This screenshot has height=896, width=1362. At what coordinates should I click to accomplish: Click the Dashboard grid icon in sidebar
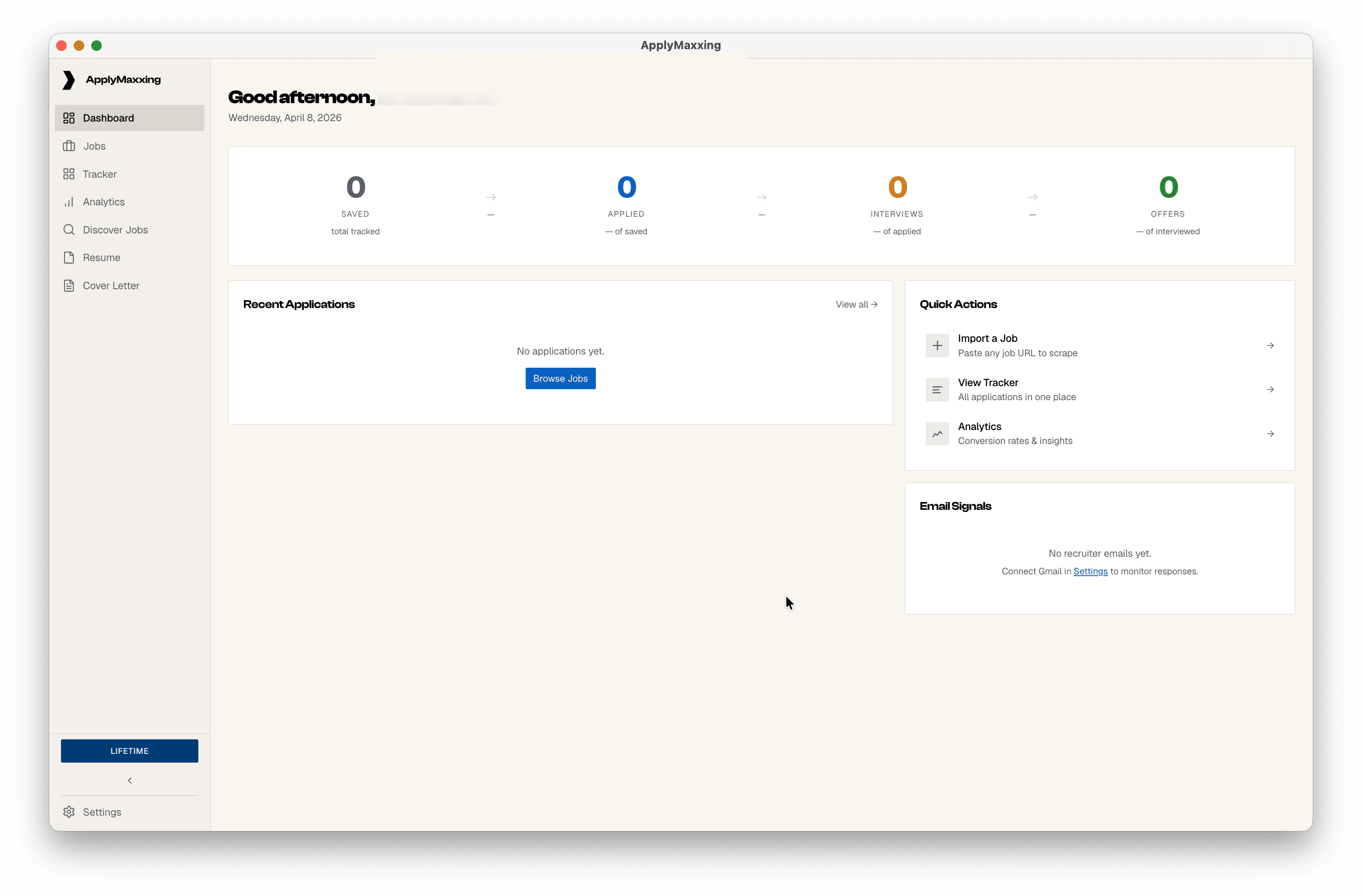69,118
